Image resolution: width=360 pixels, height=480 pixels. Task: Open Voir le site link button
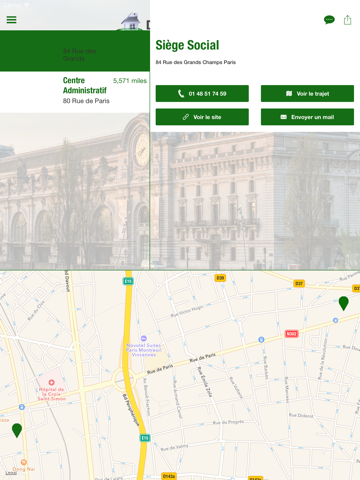(202, 117)
